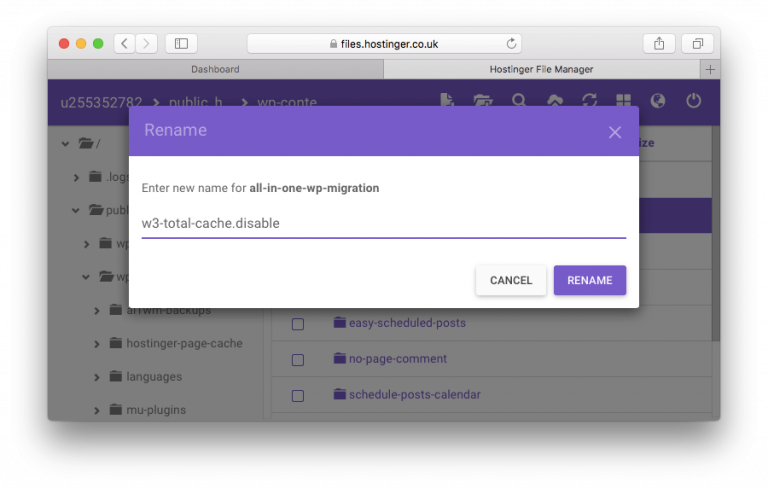Tick the no-page-comment checkbox
The height and width of the screenshot is (489, 768).
click(x=298, y=360)
